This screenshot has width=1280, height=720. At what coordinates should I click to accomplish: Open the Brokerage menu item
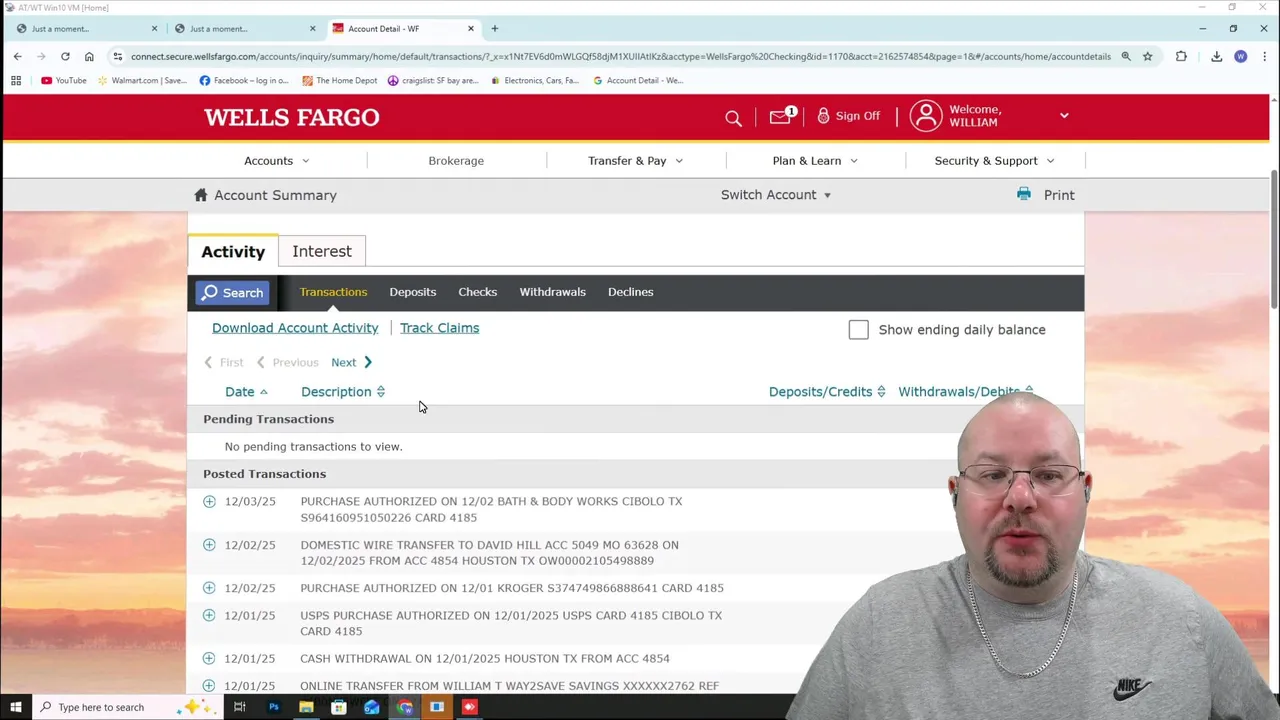pyautogui.click(x=456, y=160)
